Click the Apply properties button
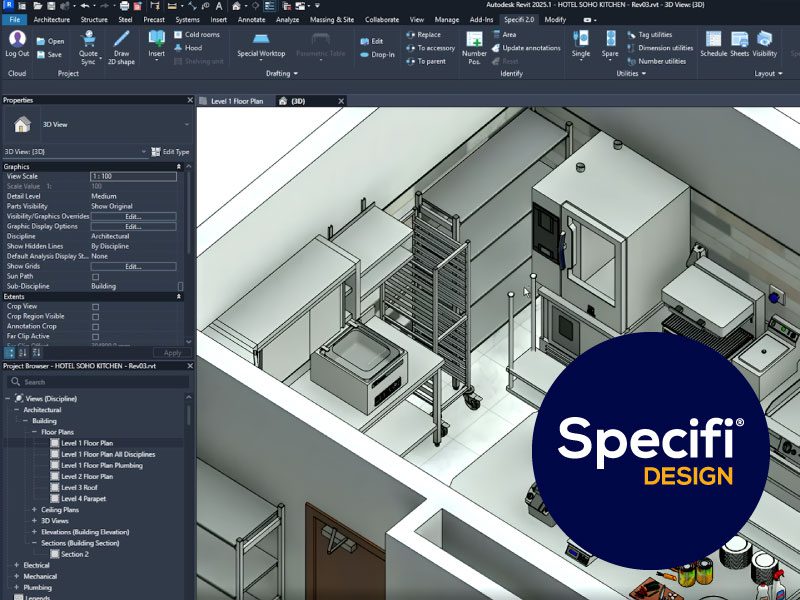Image resolution: width=800 pixels, height=600 pixels. (172, 353)
